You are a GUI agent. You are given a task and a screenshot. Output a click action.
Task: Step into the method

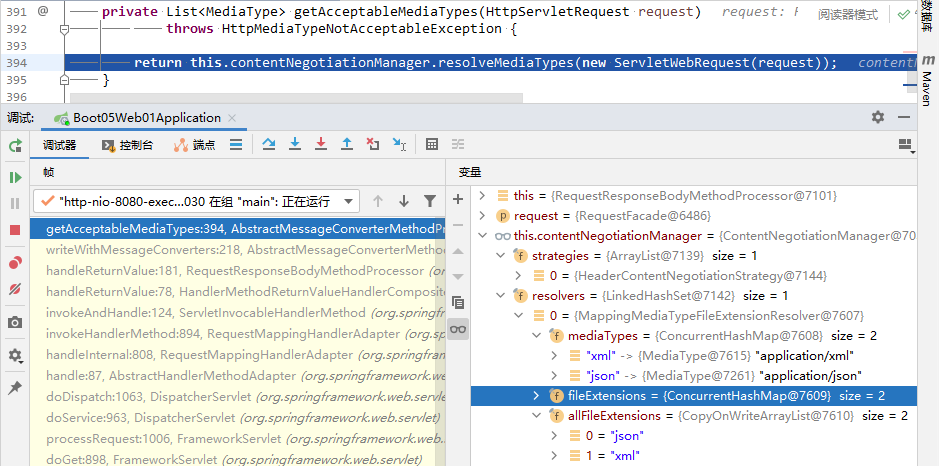[295, 144]
